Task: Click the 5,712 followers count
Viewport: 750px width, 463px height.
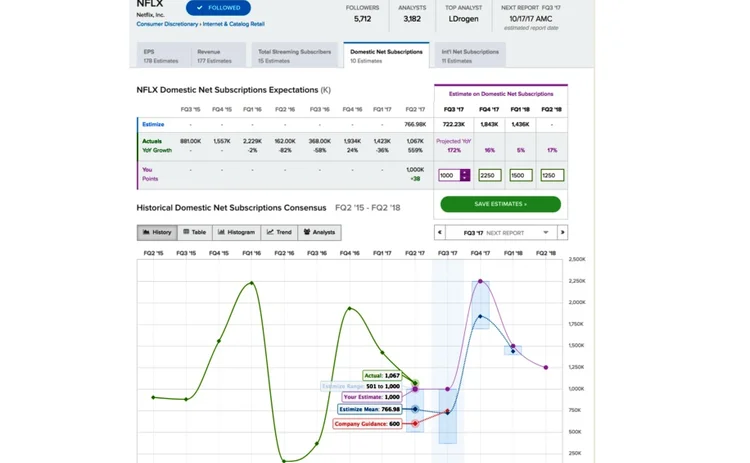Action: (362, 19)
